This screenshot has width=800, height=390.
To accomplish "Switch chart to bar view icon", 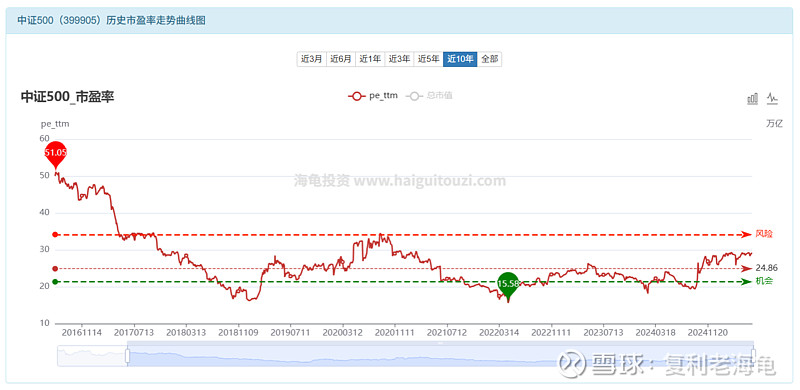I will tap(753, 99).
